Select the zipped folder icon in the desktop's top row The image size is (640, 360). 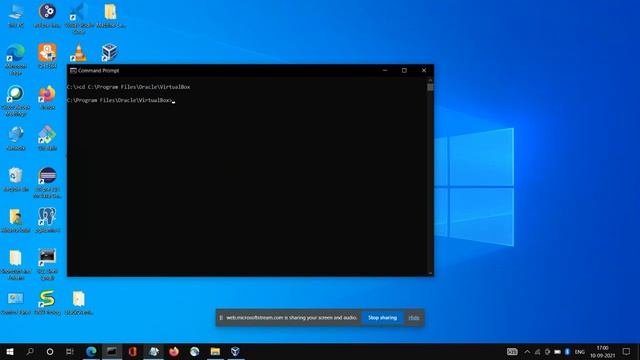(110, 15)
